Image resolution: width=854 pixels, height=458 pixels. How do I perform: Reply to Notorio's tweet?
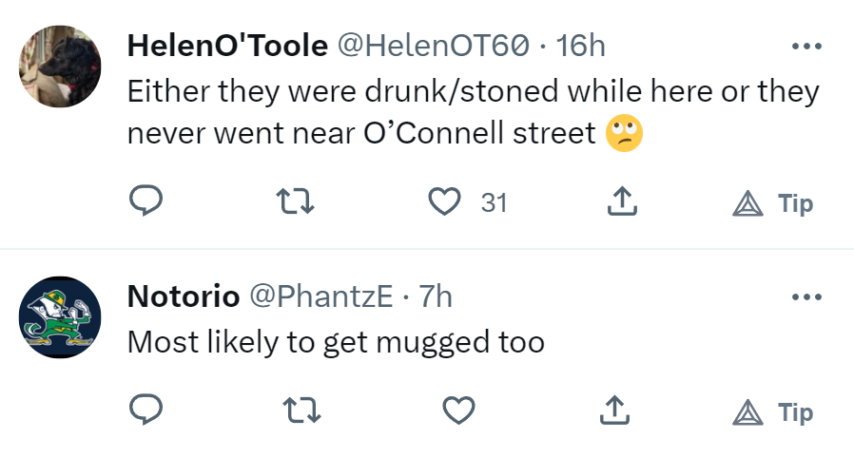[147, 411]
